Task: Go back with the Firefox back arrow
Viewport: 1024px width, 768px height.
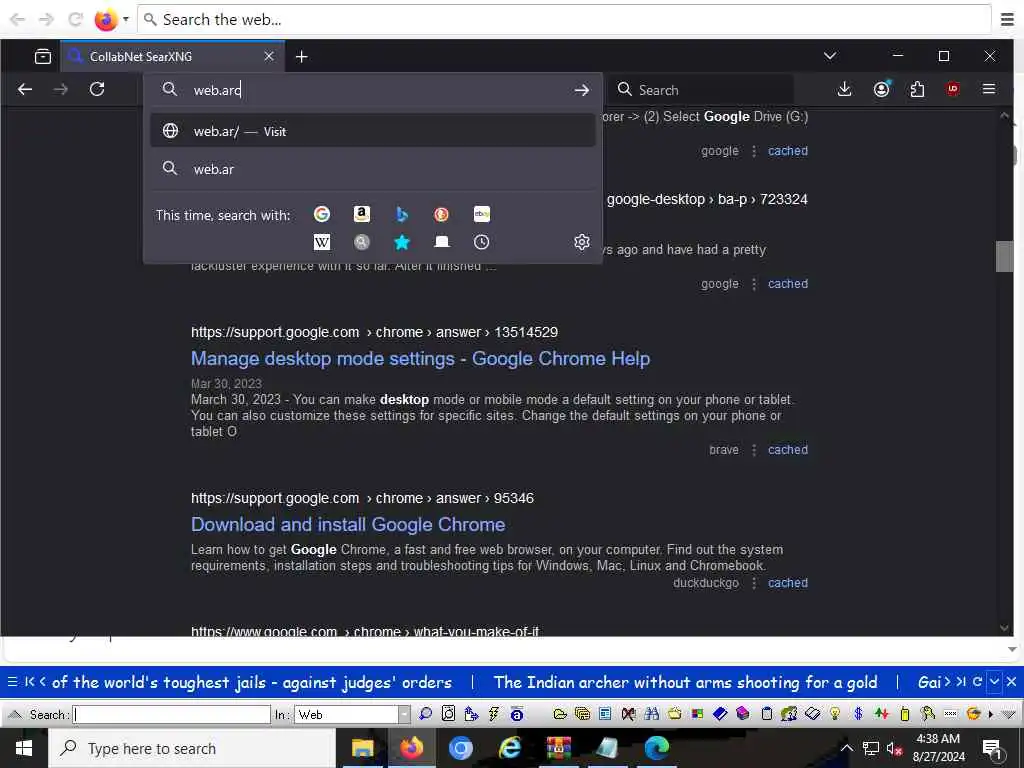Action: tap(25, 89)
